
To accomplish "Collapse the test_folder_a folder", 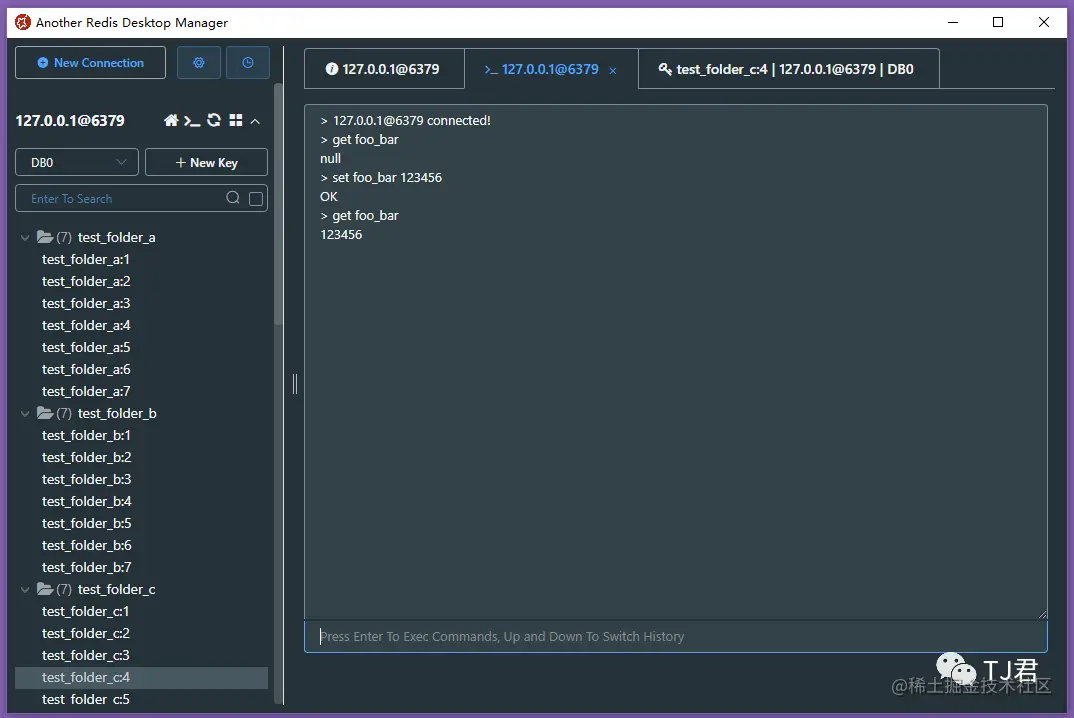I will click(x=25, y=238).
